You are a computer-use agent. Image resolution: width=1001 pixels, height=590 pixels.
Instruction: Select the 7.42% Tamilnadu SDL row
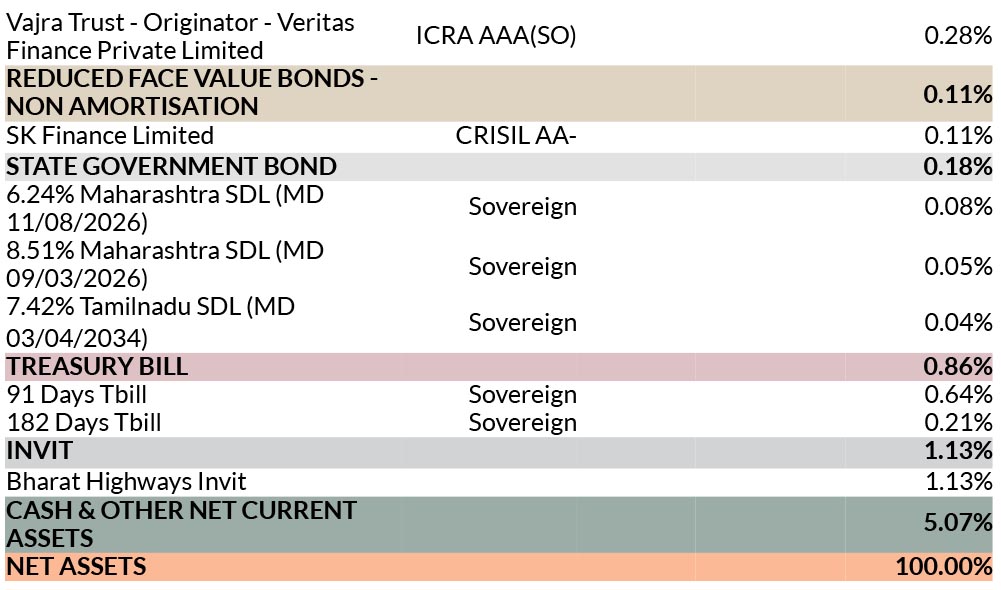tap(499, 322)
